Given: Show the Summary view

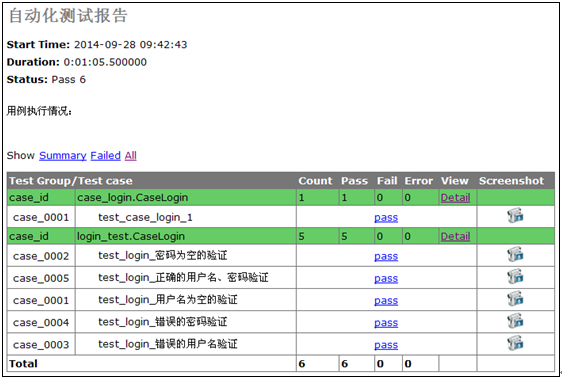Looking at the screenshot, I should [x=63, y=156].
